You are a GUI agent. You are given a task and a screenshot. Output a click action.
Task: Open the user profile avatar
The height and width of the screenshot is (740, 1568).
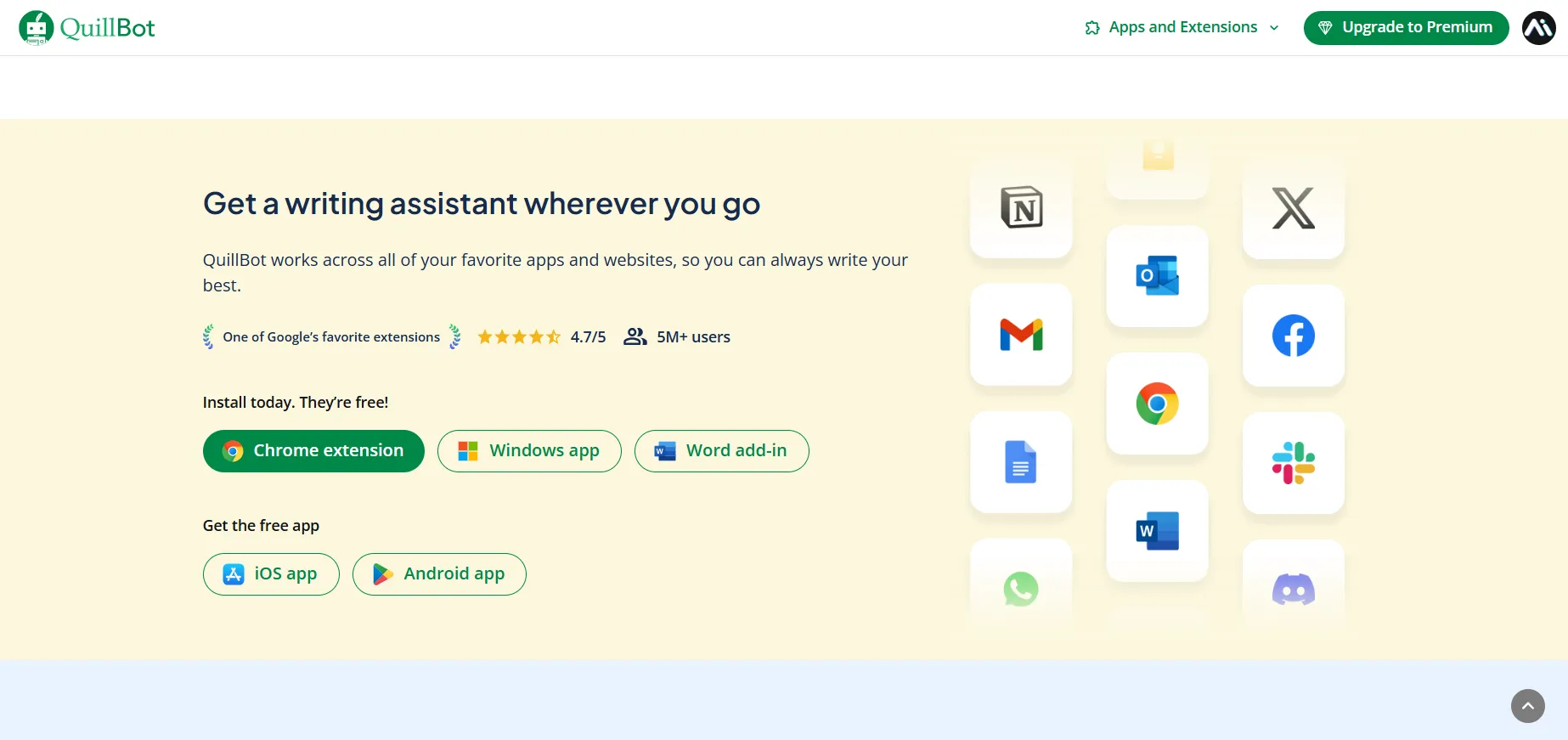click(1538, 28)
